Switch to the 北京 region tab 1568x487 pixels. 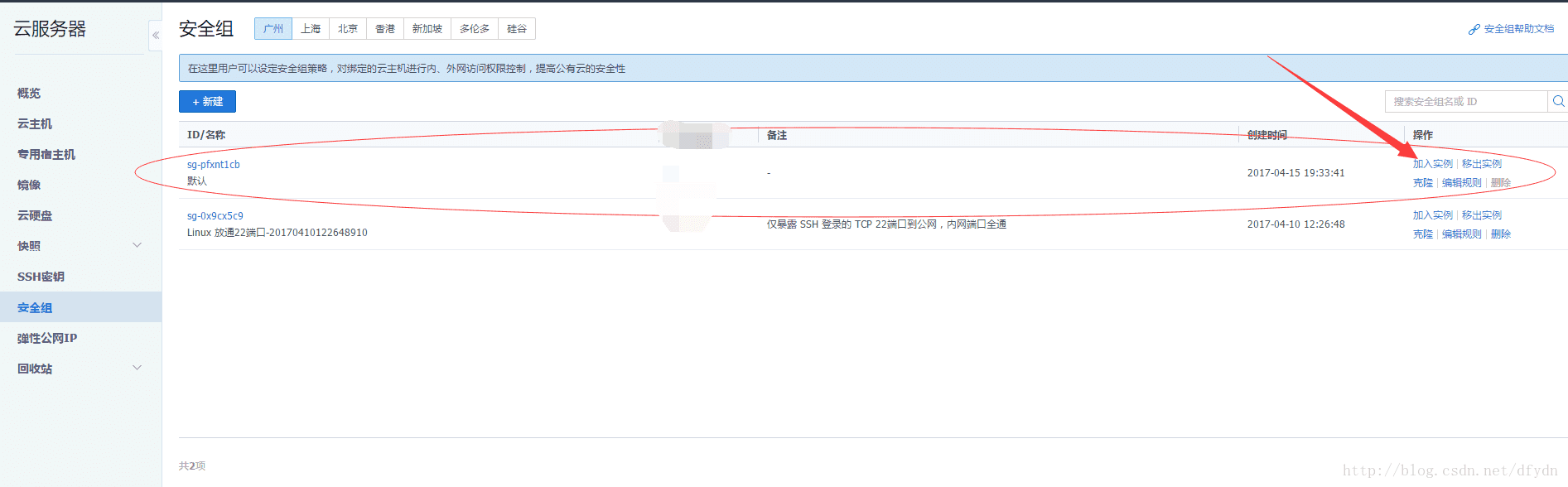coord(348,29)
